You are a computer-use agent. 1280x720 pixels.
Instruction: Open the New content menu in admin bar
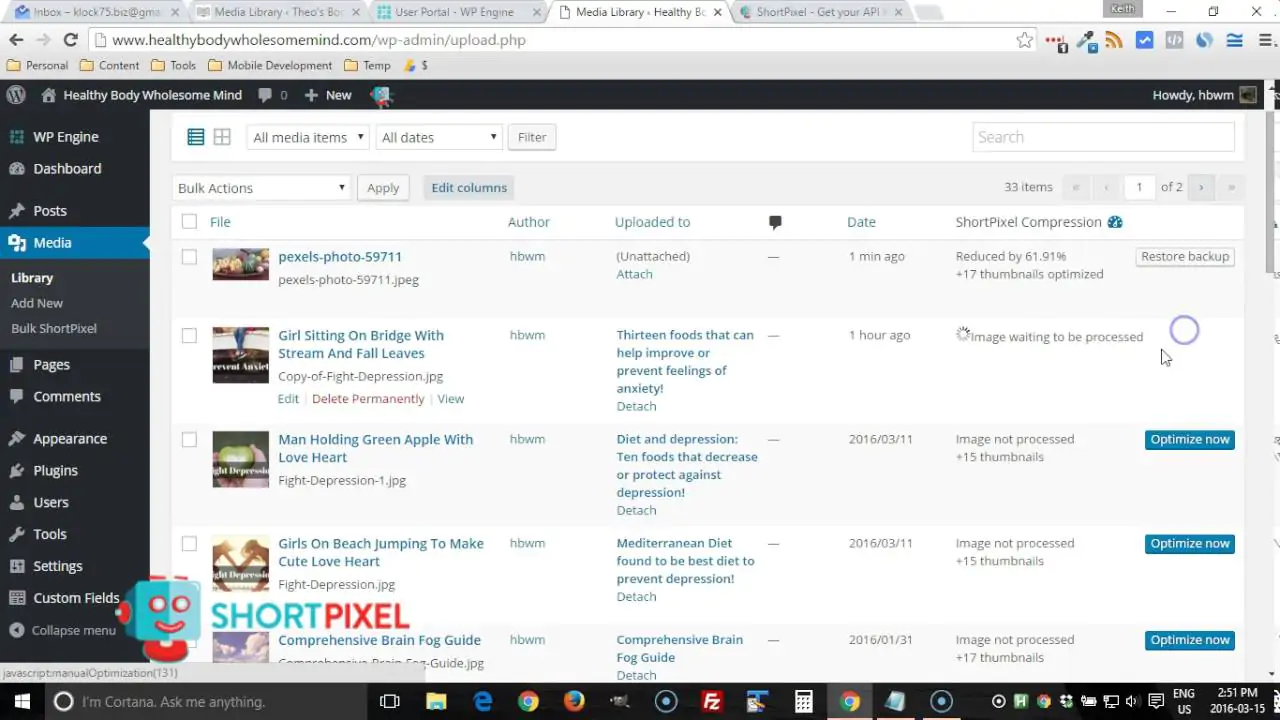(x=328, y=95)
